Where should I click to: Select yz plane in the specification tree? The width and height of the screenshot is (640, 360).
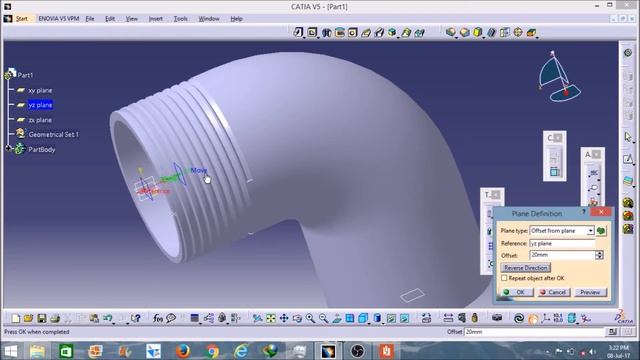click(x=40, y=105)
